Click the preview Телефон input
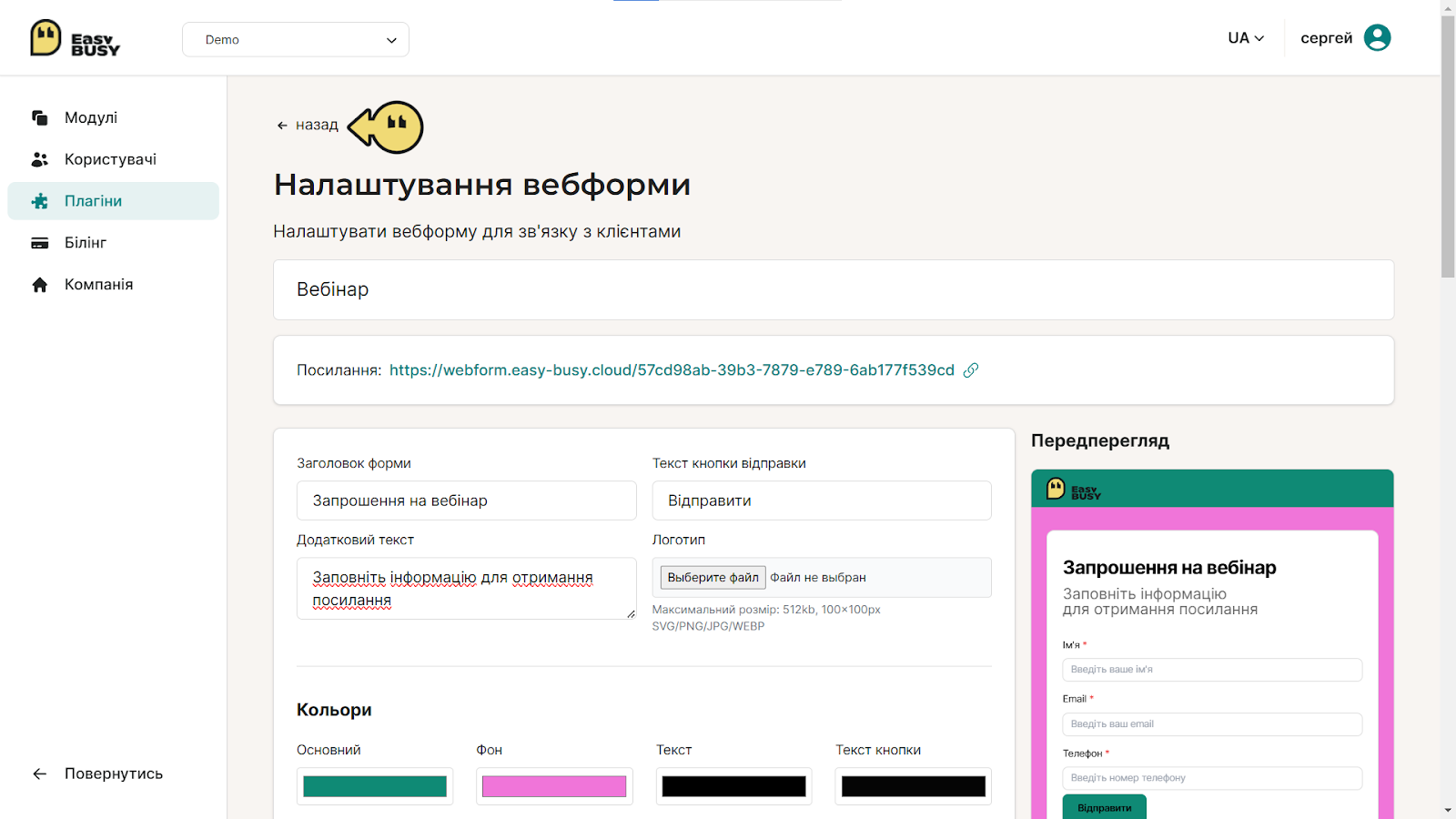The height and width of the screenshot is (819, 1456). [1212, 778]
